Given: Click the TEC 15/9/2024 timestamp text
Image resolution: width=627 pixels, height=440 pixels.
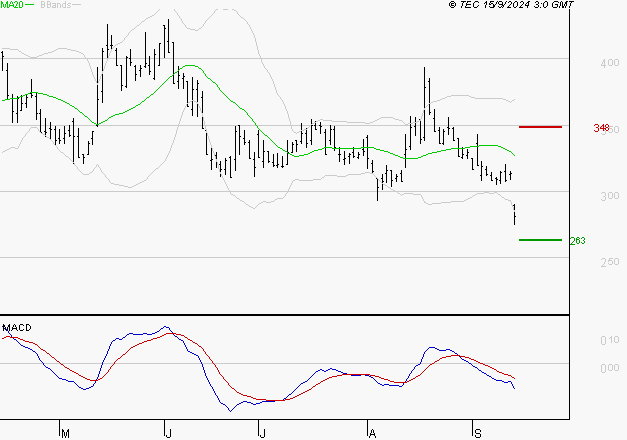Looking at the screenshot, I should tap(512, 4).
